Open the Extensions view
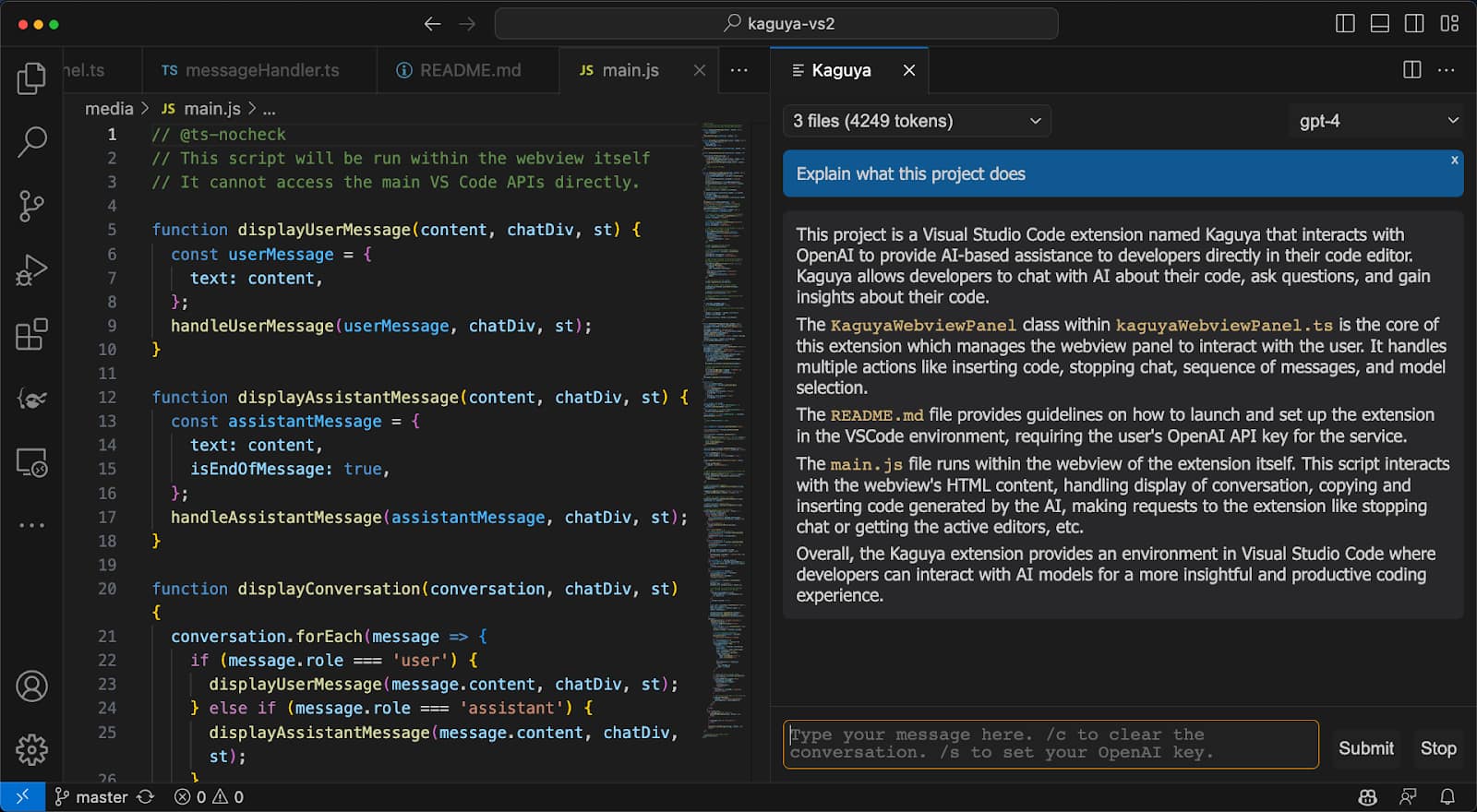Screen dimensions: 1477x812 click(31, 335)
